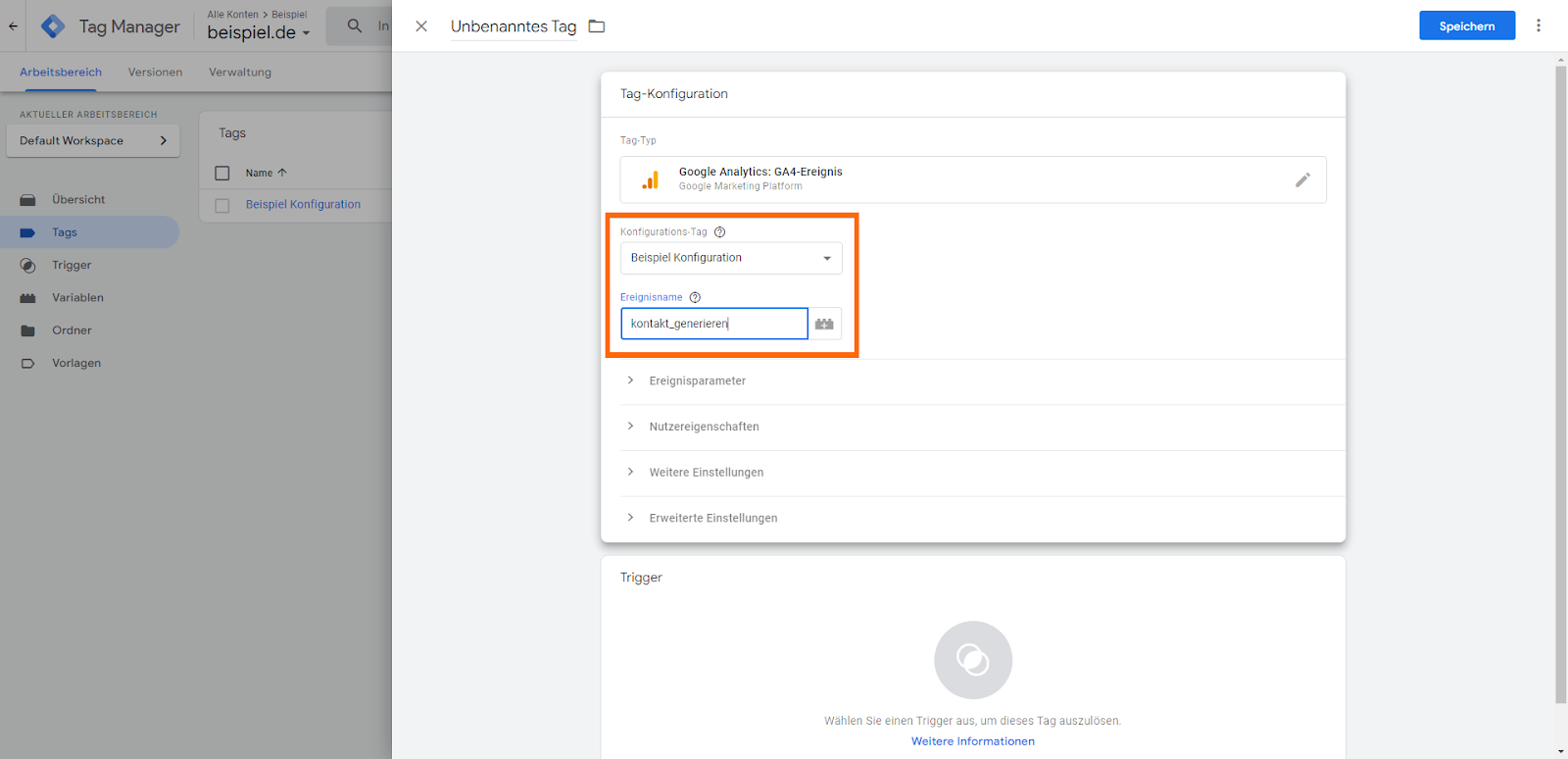Click into the Ereignisname input field

coord(713,324)
